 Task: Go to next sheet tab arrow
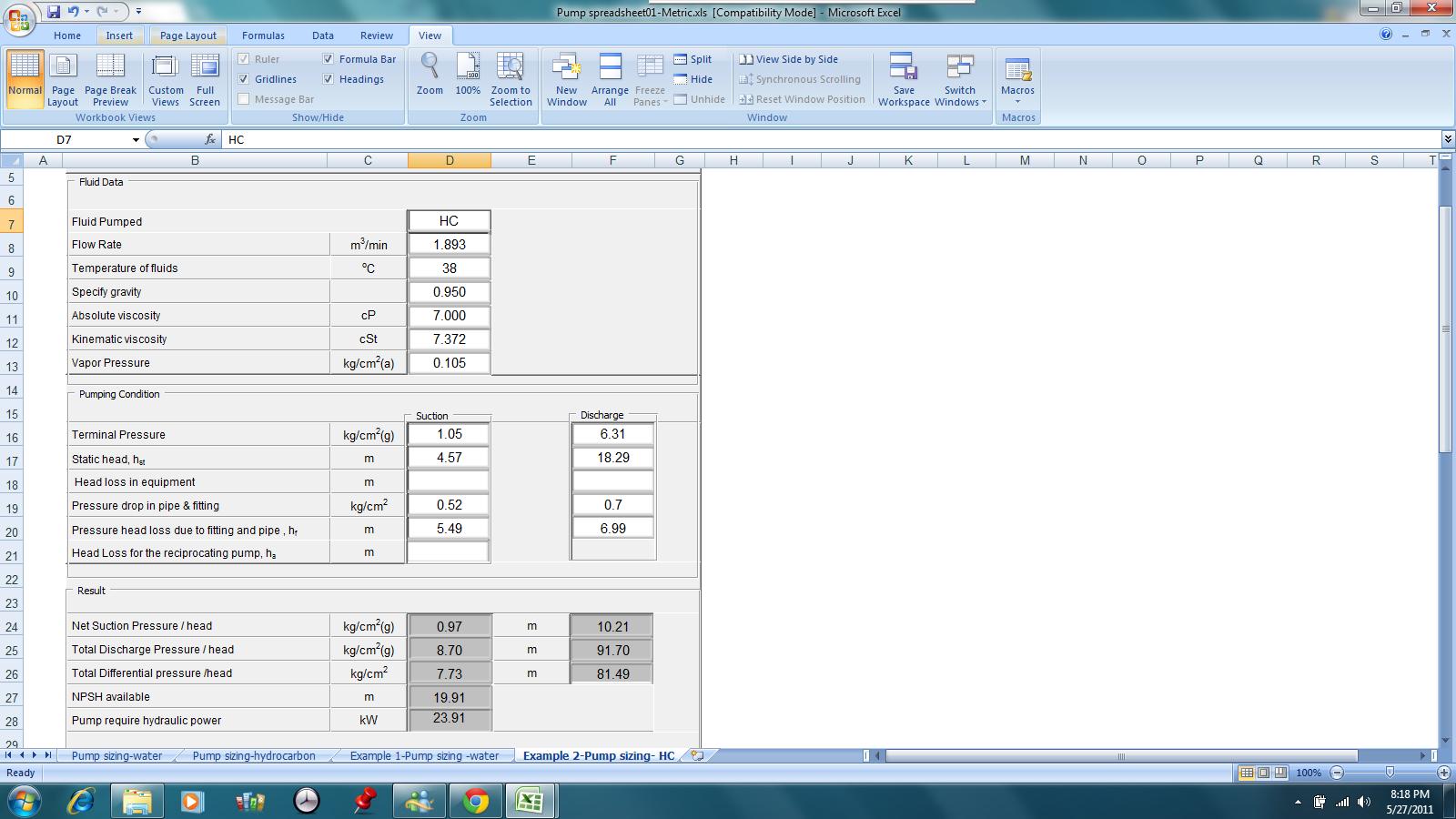35,755
